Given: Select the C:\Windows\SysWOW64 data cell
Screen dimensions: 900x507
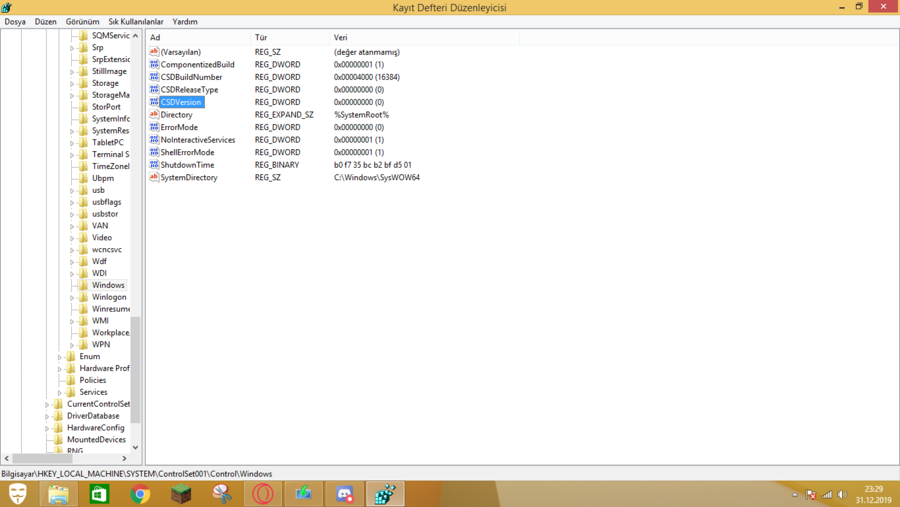Looking at the screenshot, I should click(377, 177).
